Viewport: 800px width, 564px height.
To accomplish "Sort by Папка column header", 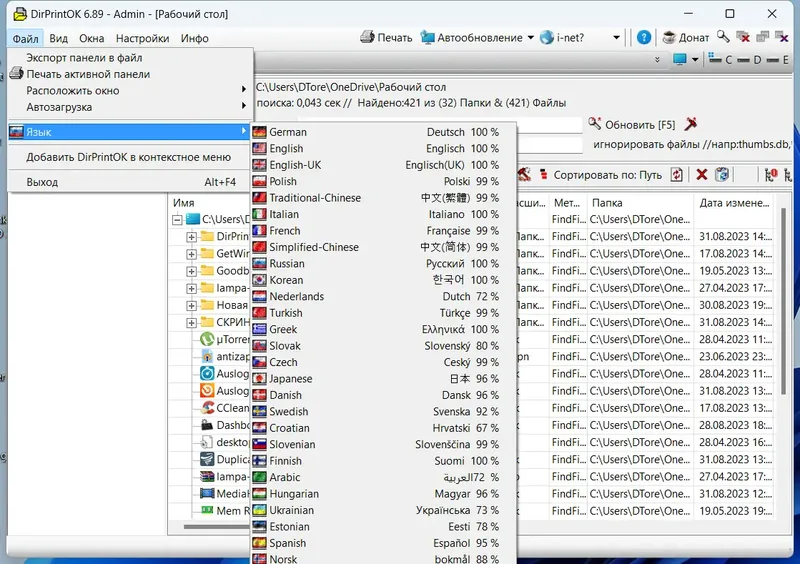I will click(640, 203).
